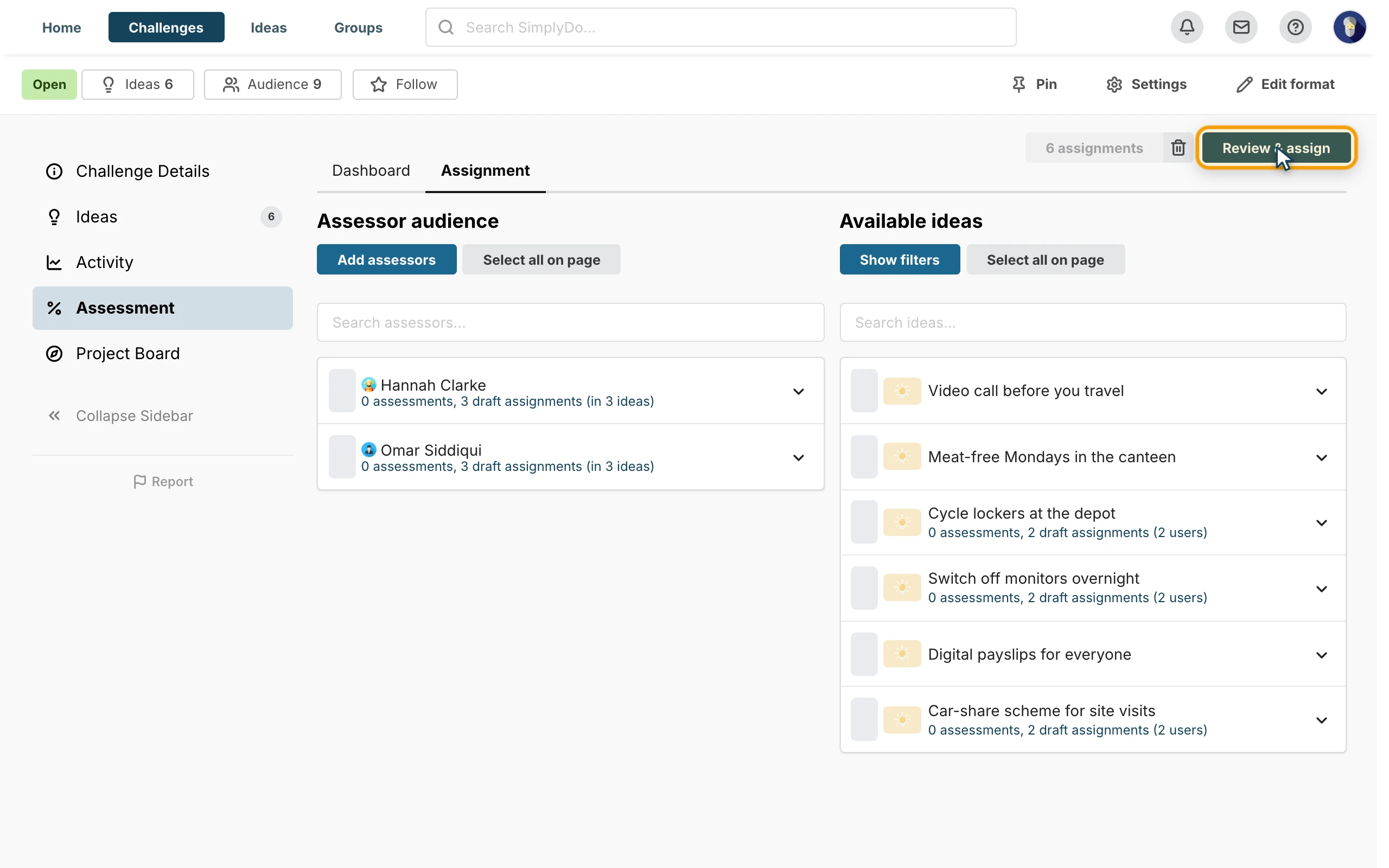Image resolution: width=1389 pixels, height=868 pixels.
Task: Click Omar Siddiqui's avatar icon
Action: click(368, 450)
